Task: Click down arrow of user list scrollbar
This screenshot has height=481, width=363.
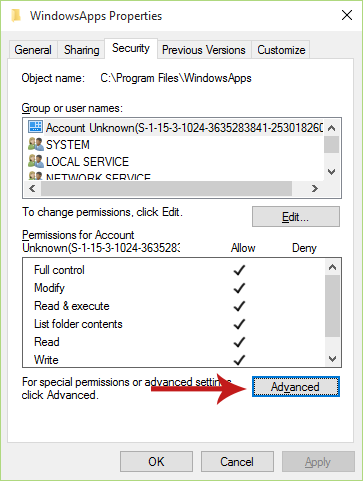Action: (332, 172)
